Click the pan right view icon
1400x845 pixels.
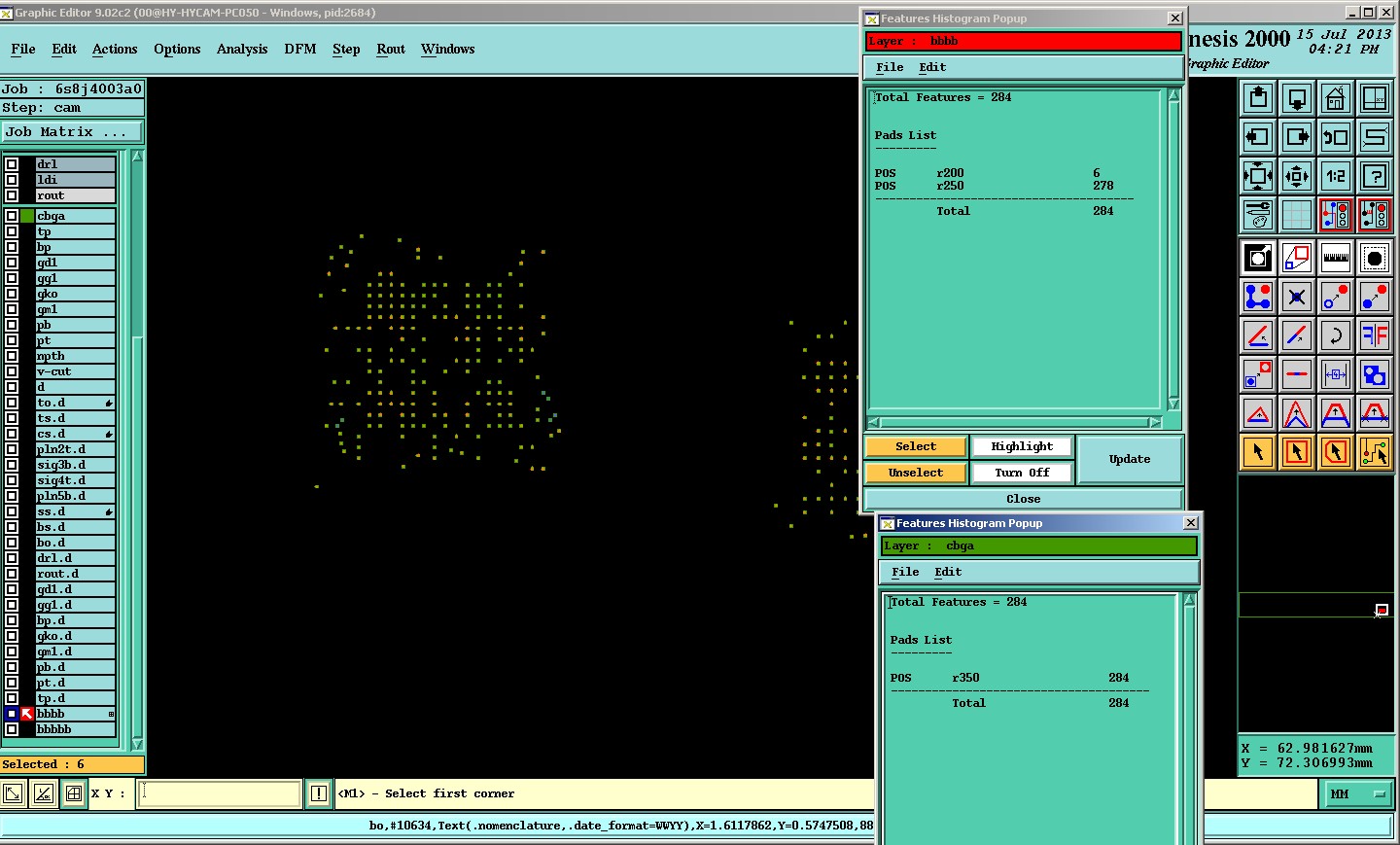click(x=1297, y=137)
